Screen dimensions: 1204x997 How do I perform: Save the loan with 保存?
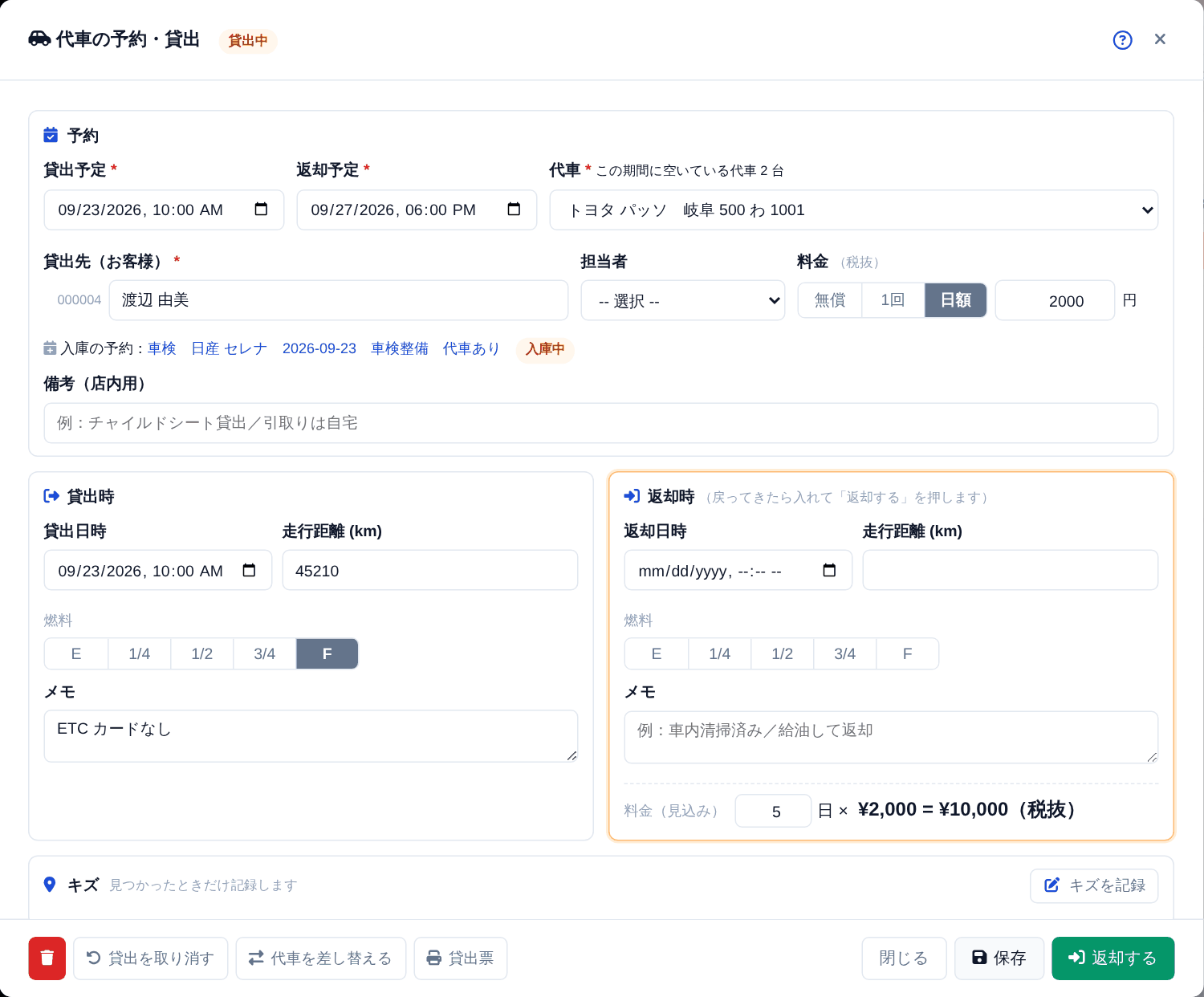click(x=999, y=958)
